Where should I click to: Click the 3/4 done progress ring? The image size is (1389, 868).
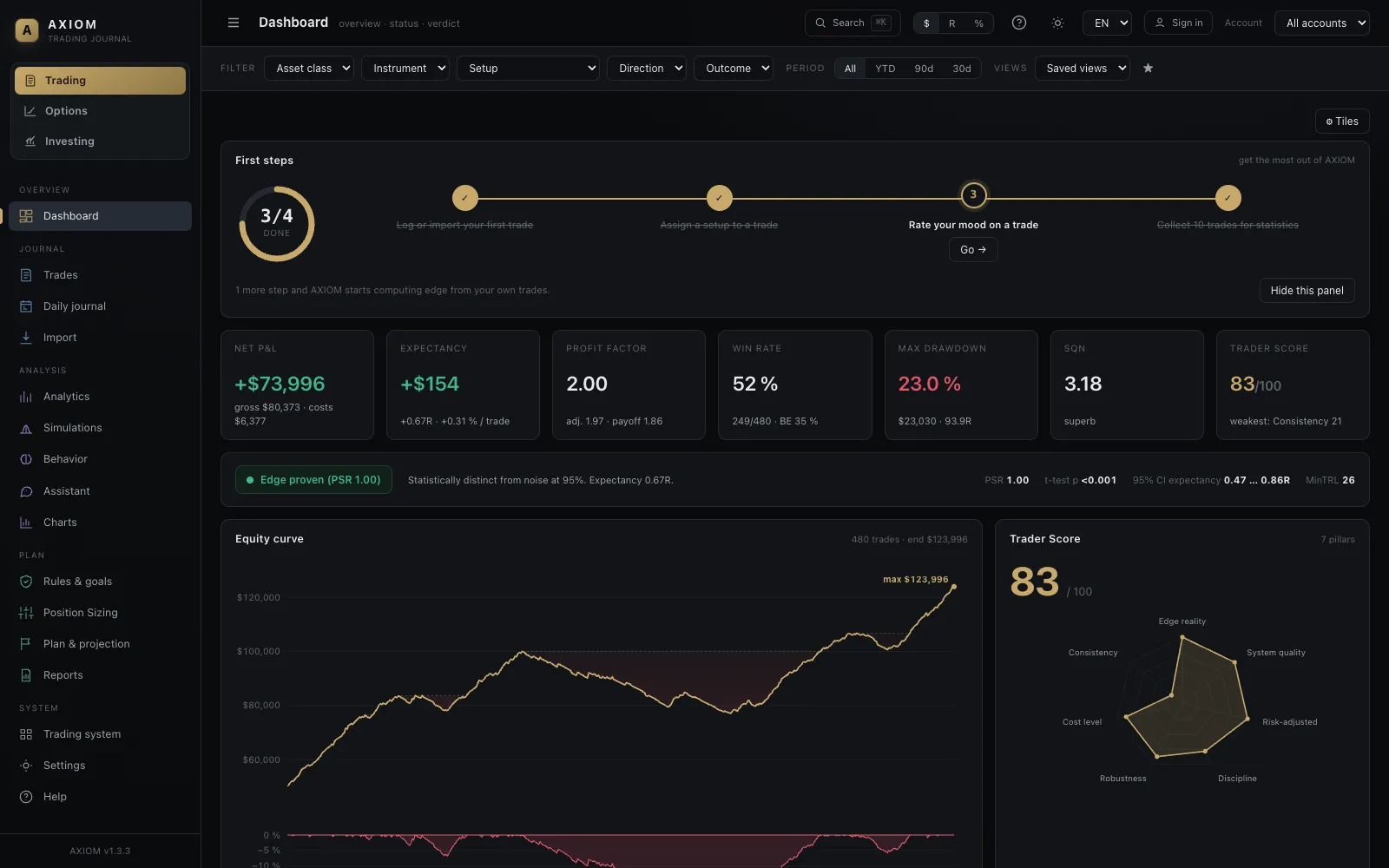(276, 224)
